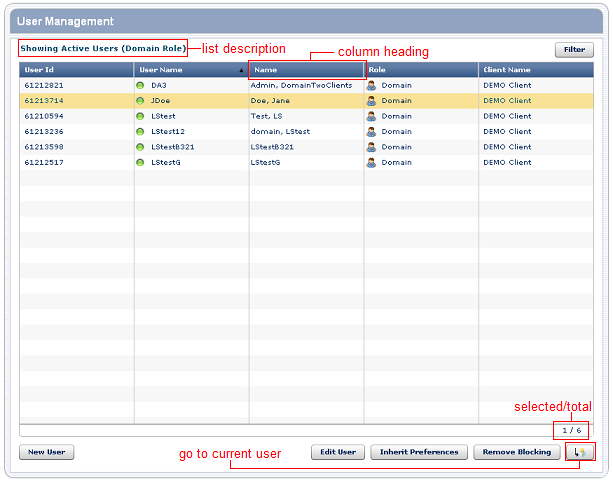Screen dimensions: 613x481
Task: Click green status icon beside LStestB321
Action: pos(141,147)
